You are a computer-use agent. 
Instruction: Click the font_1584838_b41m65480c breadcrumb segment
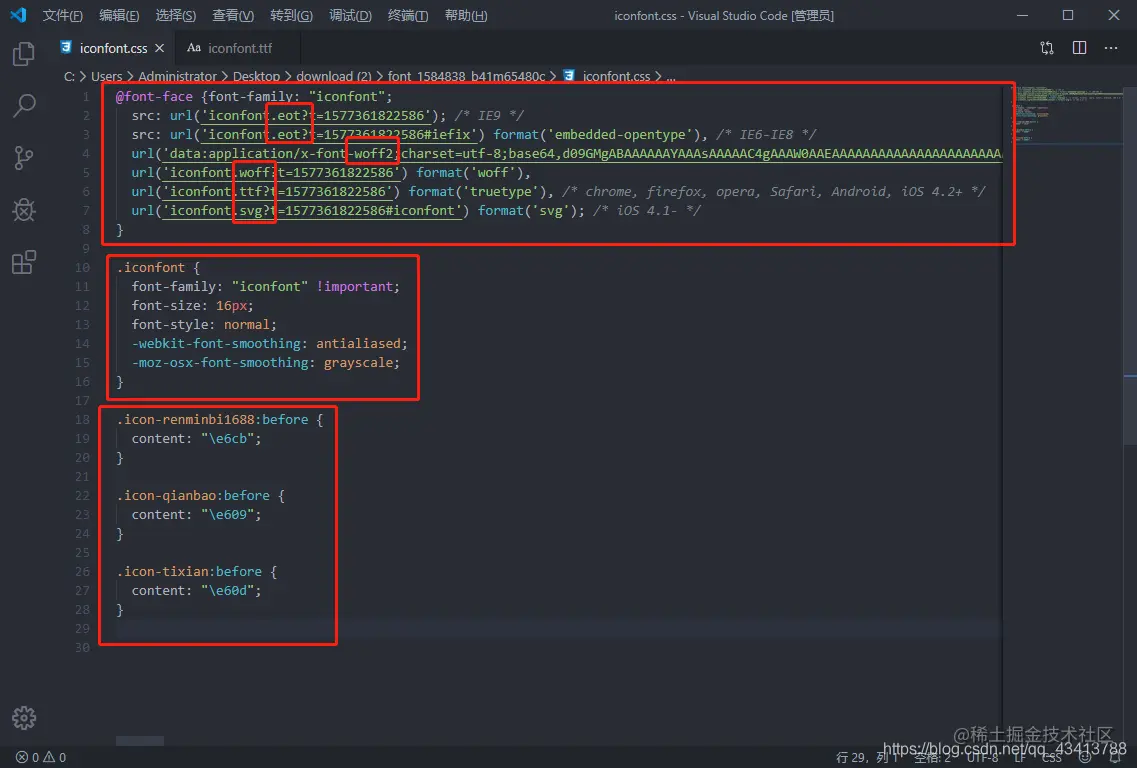pyautogui.click(x=466, y=76)
